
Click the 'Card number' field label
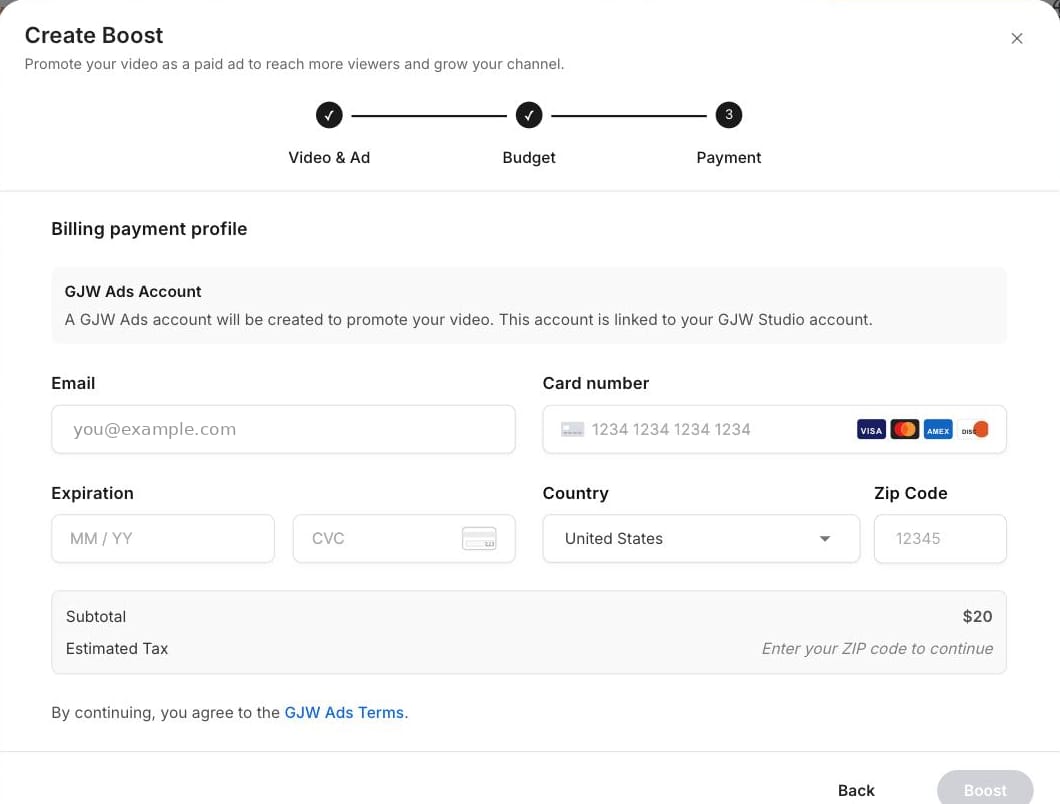coord(596,383)
